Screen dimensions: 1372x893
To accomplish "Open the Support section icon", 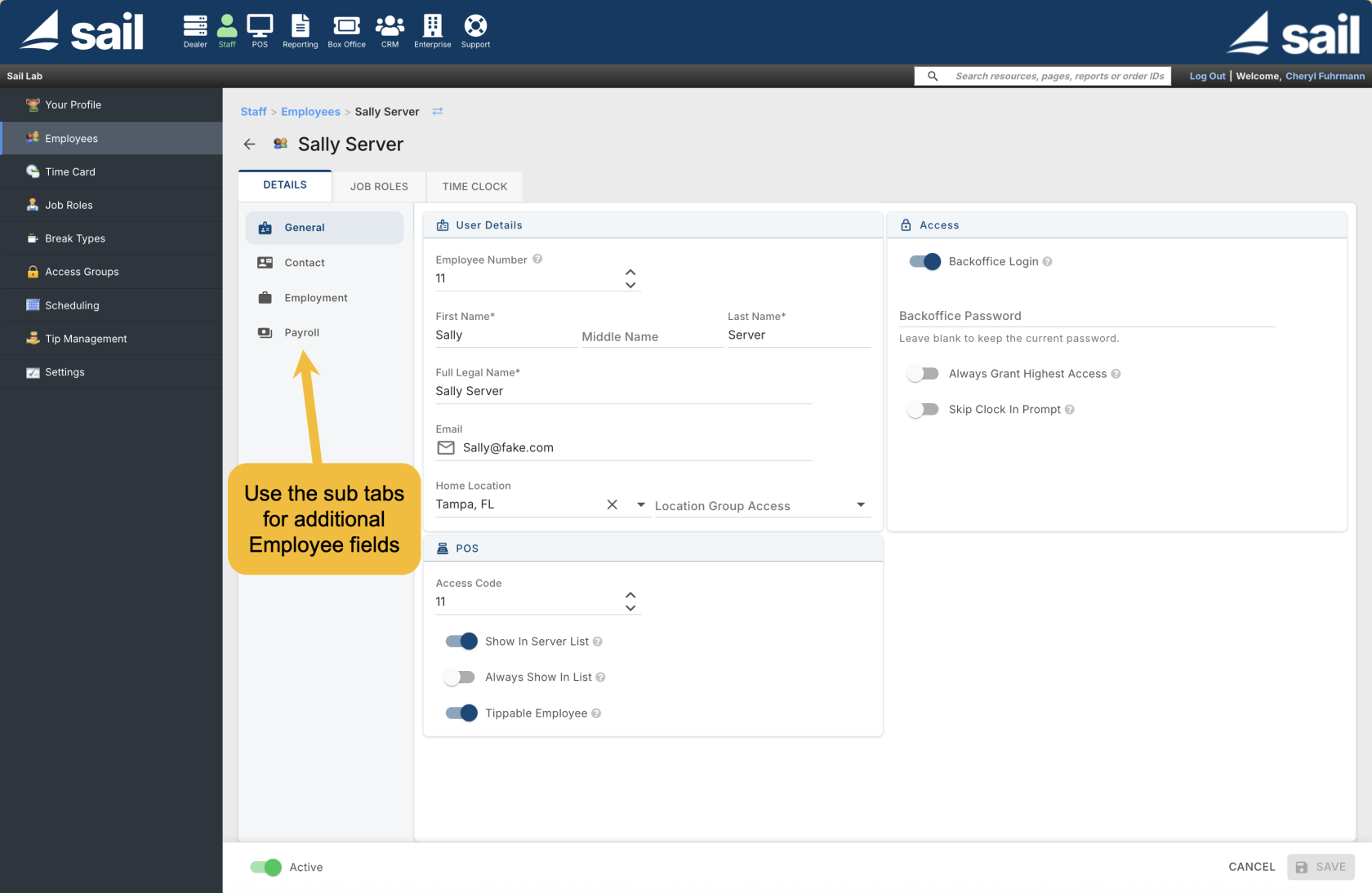I will pos(475,31).
